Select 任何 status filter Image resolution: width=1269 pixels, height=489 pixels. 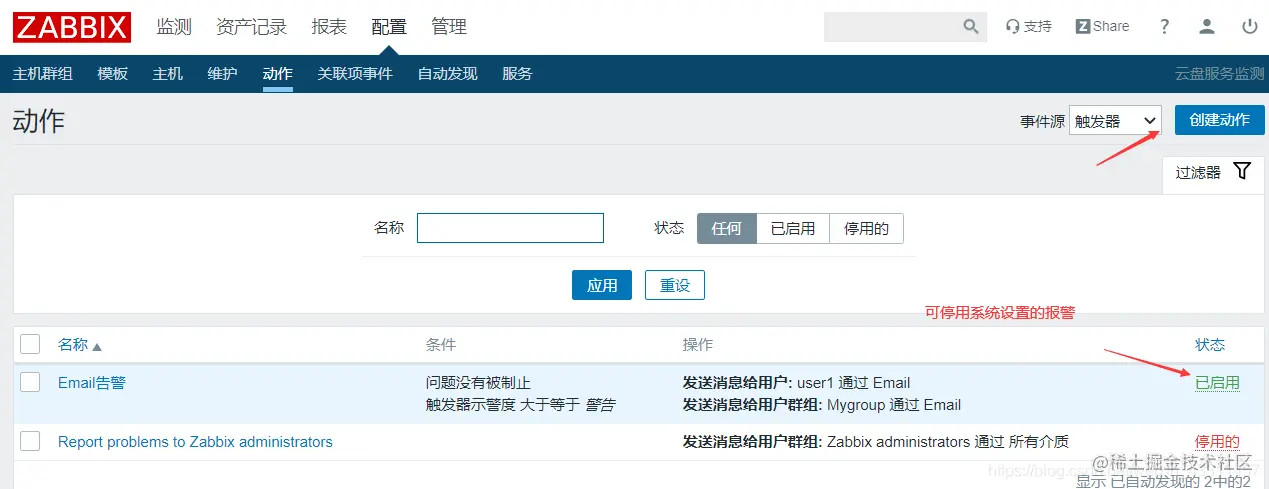click(727, 228)
